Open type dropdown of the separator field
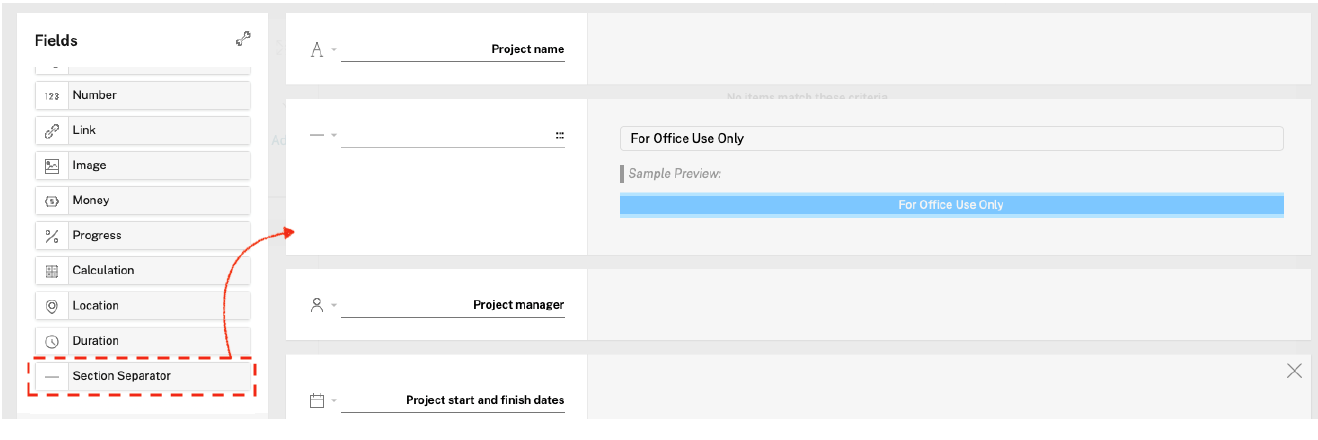 pos(322,135)
